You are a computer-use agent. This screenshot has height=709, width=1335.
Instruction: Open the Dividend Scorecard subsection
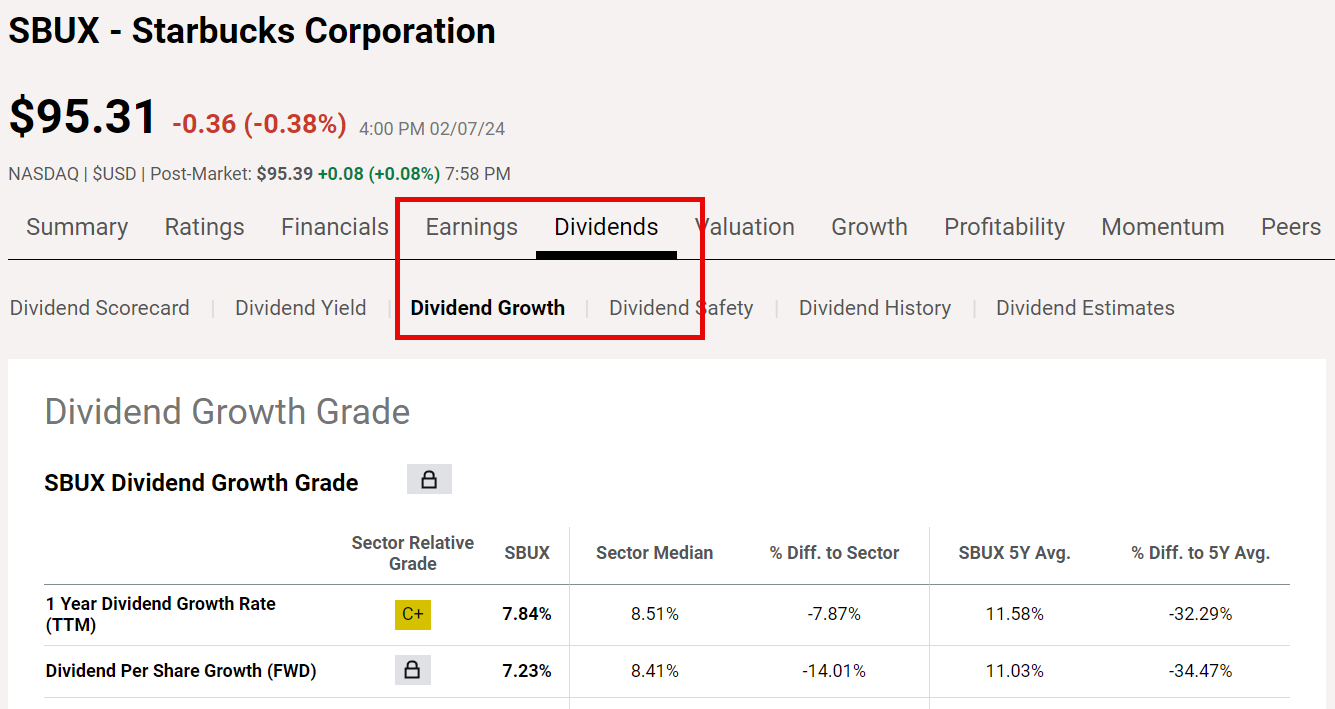[99, 308]
